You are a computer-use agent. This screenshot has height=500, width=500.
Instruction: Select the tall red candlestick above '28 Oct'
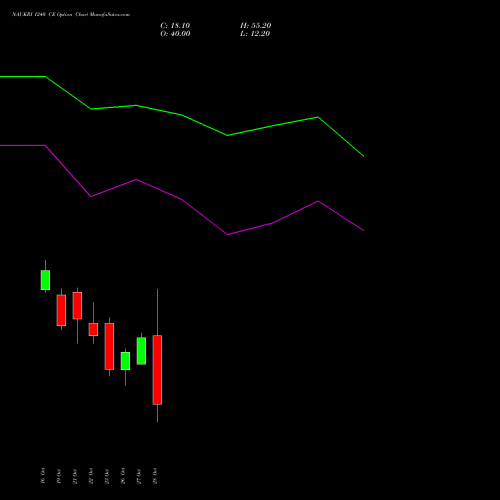pyautogui.click(x=157, y=370)
